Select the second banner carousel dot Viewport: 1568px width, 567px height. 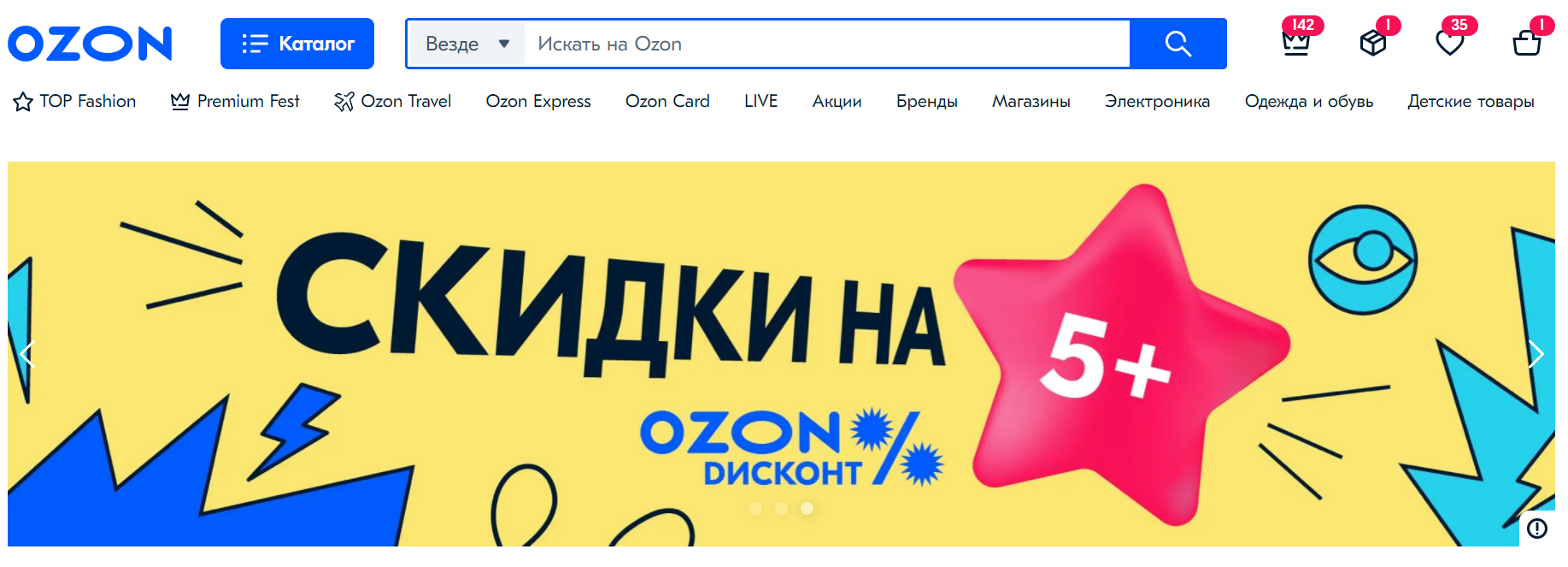coord(781,508)
